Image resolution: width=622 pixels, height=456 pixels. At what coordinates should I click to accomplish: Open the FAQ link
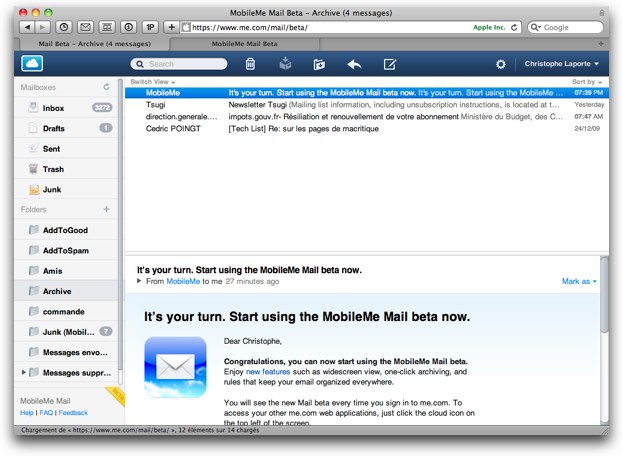click(46, 412)
